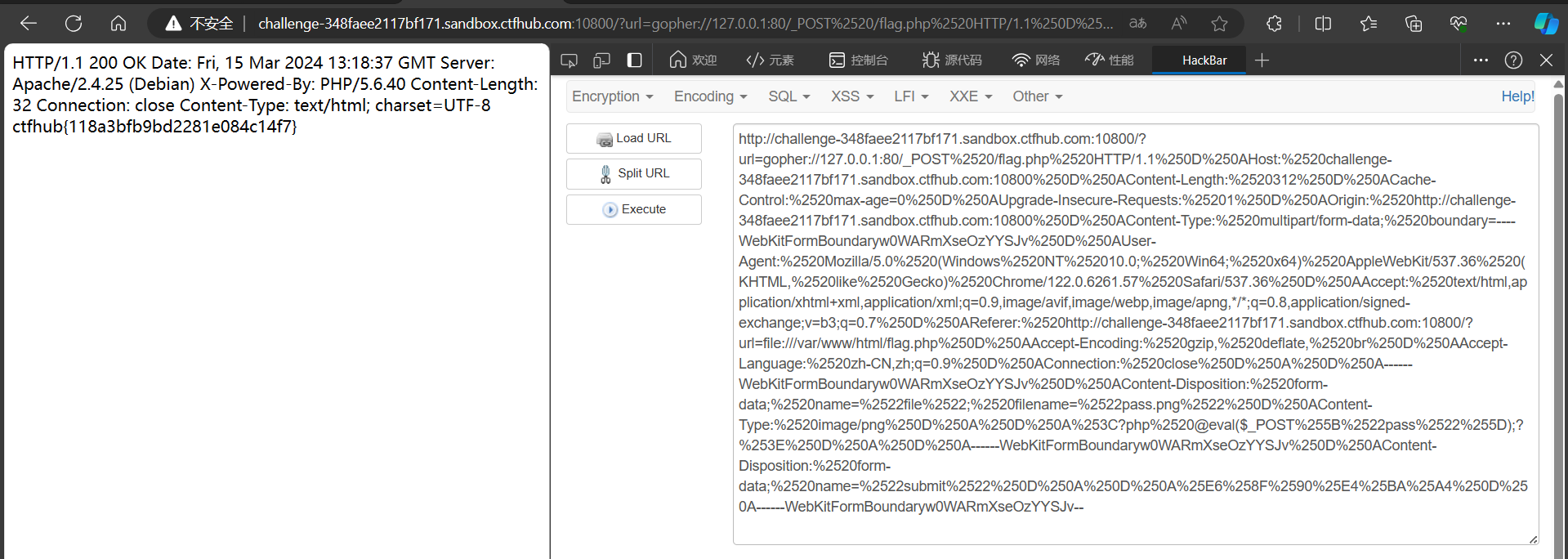The height and width of the screenshot is (559, 1568).
Task: Close the DevTools panel
Action: pos(1546,60)
